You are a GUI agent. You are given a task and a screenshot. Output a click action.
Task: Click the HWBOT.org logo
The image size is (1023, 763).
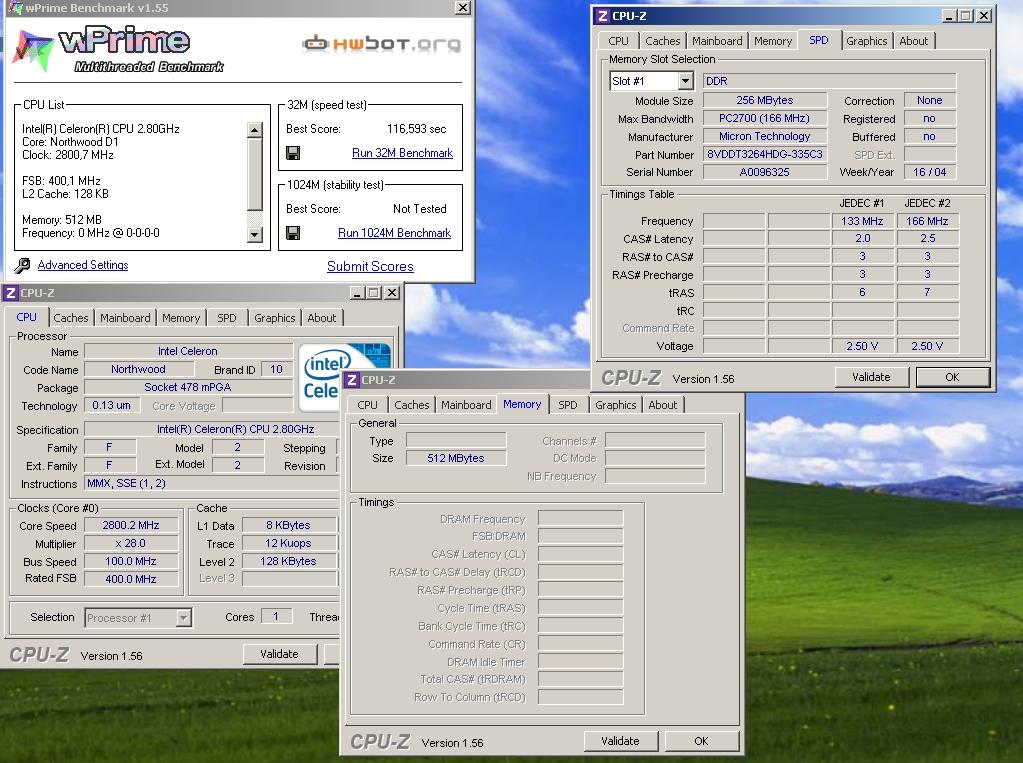(x=382, y=44)
